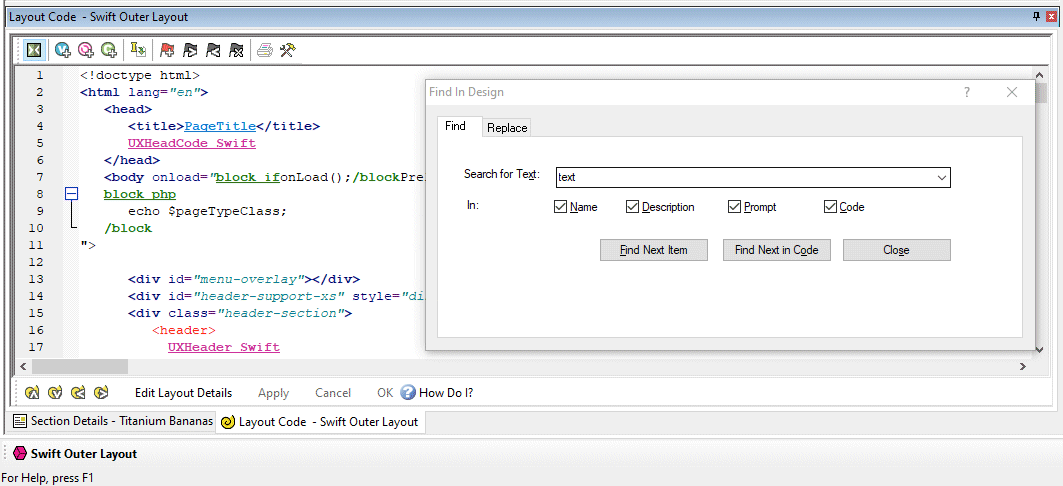The image size is (1063, 486).
Task: Collapse the block_php code fold on line 8
Action: (x=71, y=195)
